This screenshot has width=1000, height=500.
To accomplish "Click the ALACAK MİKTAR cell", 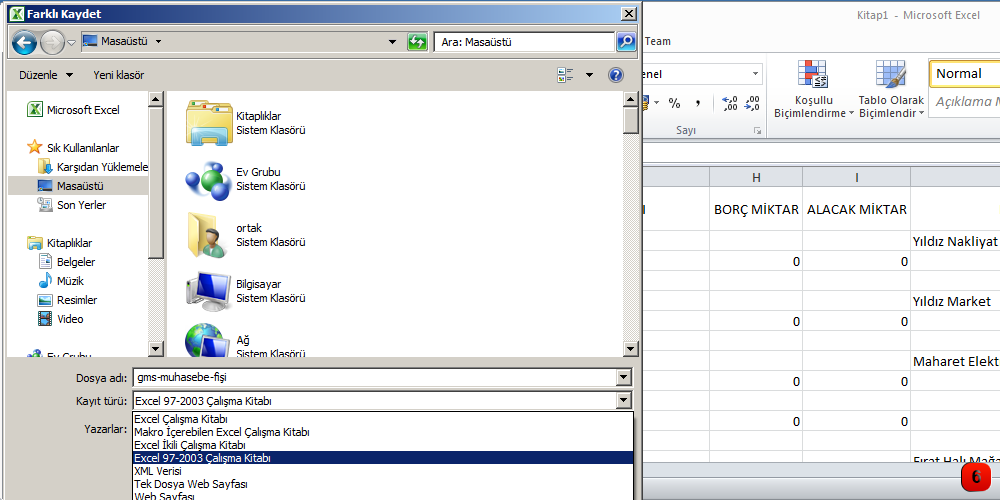I will point(857,209).
